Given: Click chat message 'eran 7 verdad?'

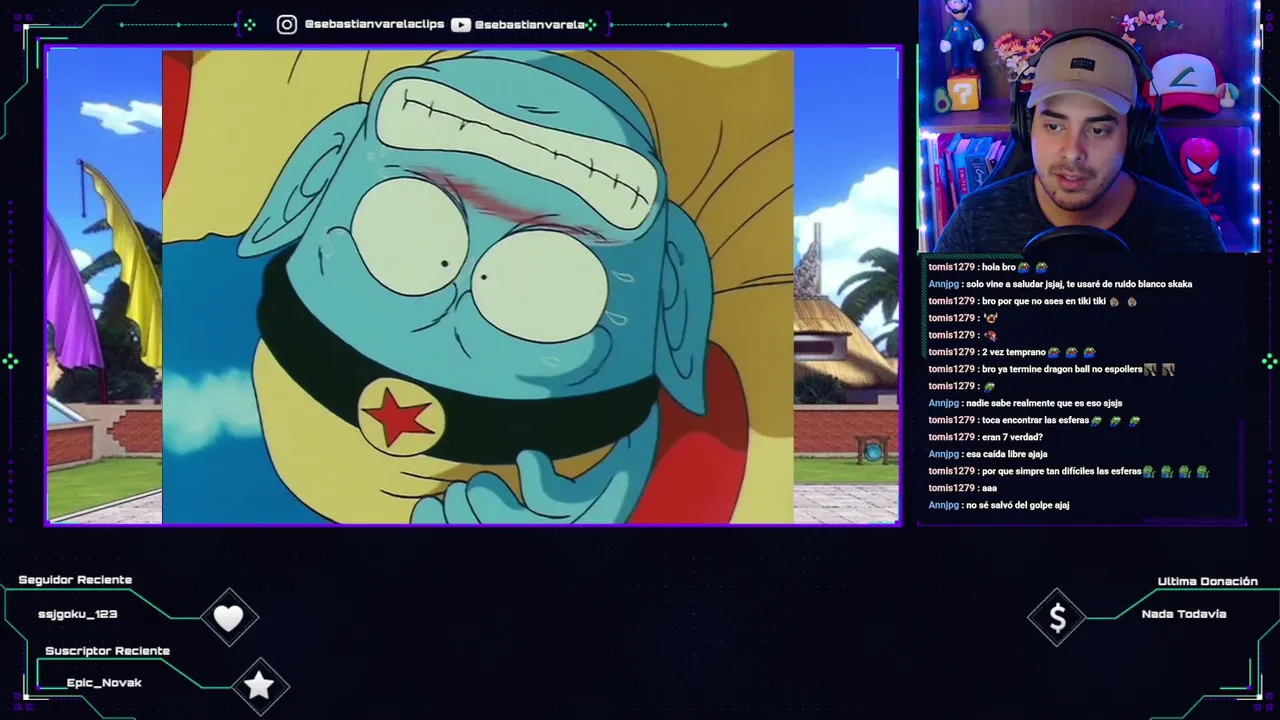Looking at the screenshot, I should point(985,437).
